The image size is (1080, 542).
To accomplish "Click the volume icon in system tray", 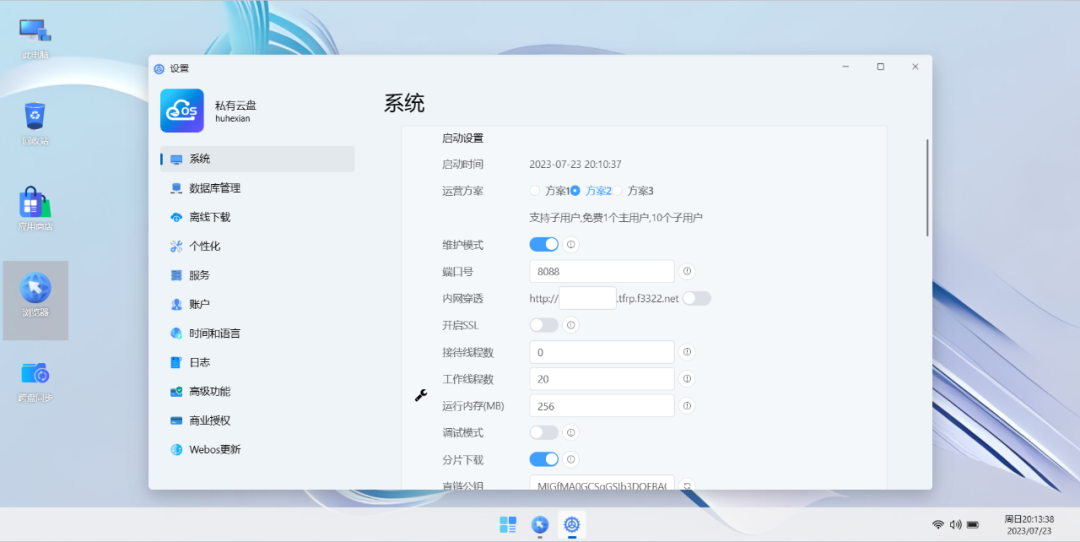I will tap(955, 524).
